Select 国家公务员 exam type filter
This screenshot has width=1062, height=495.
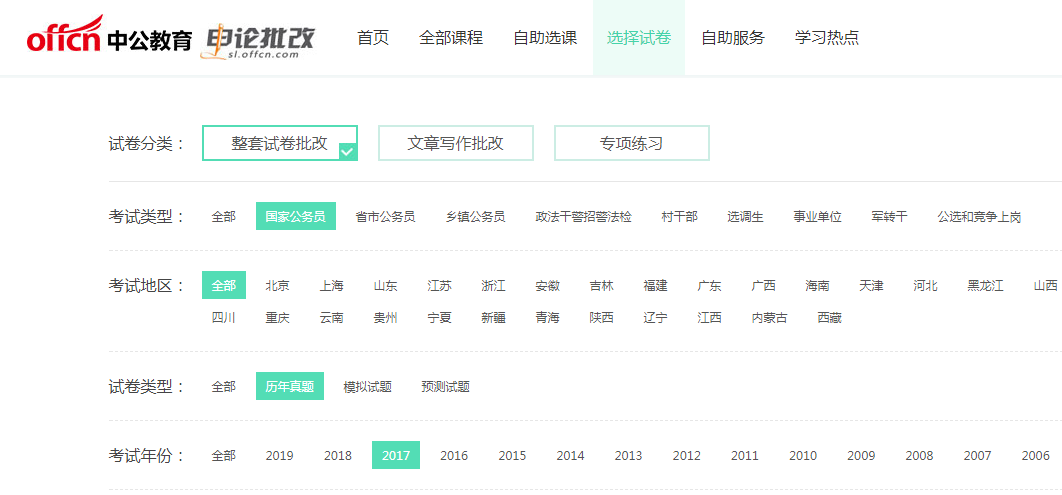click(x=295, y=217)
